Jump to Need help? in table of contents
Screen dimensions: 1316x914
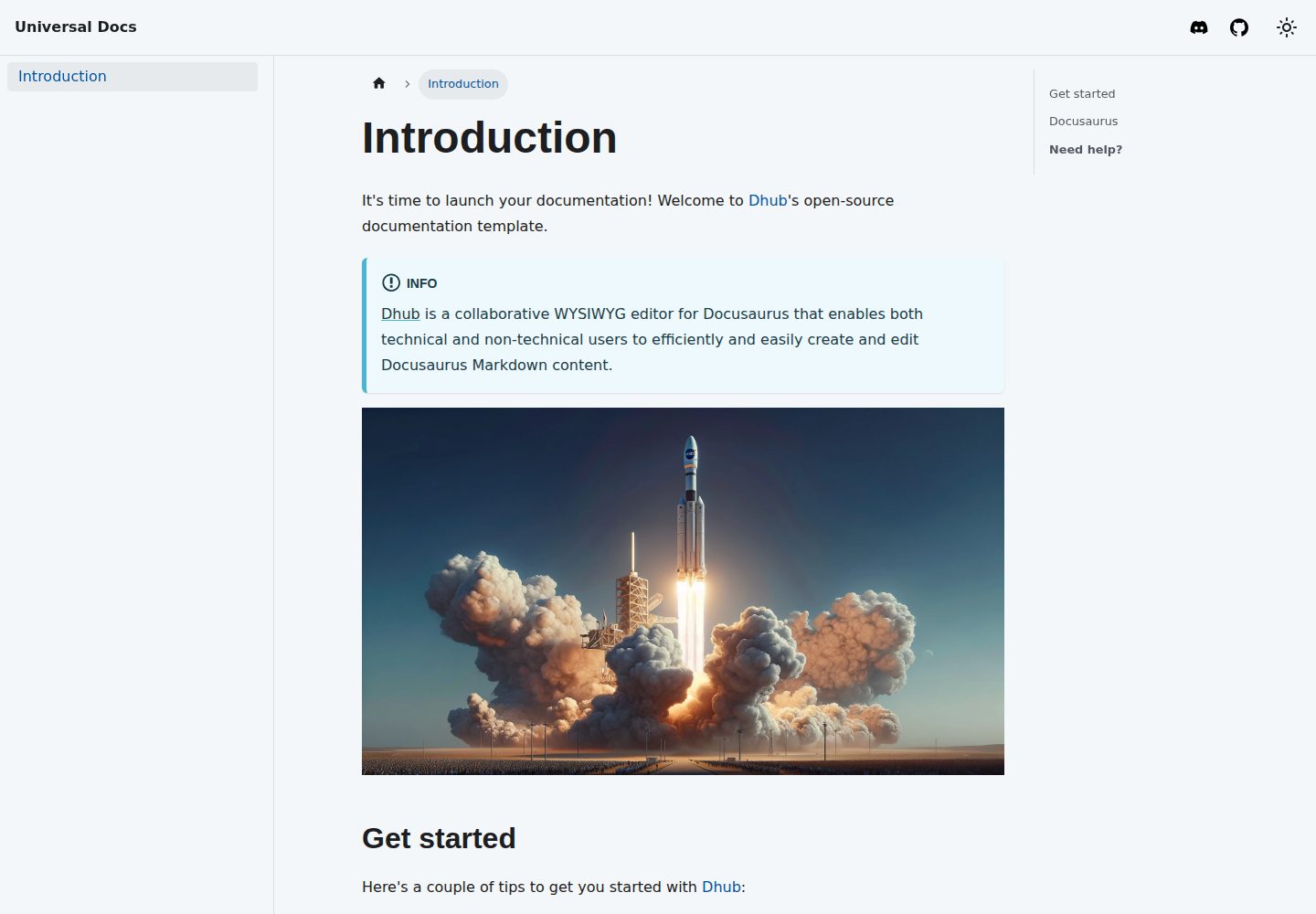click(1086, 149)
